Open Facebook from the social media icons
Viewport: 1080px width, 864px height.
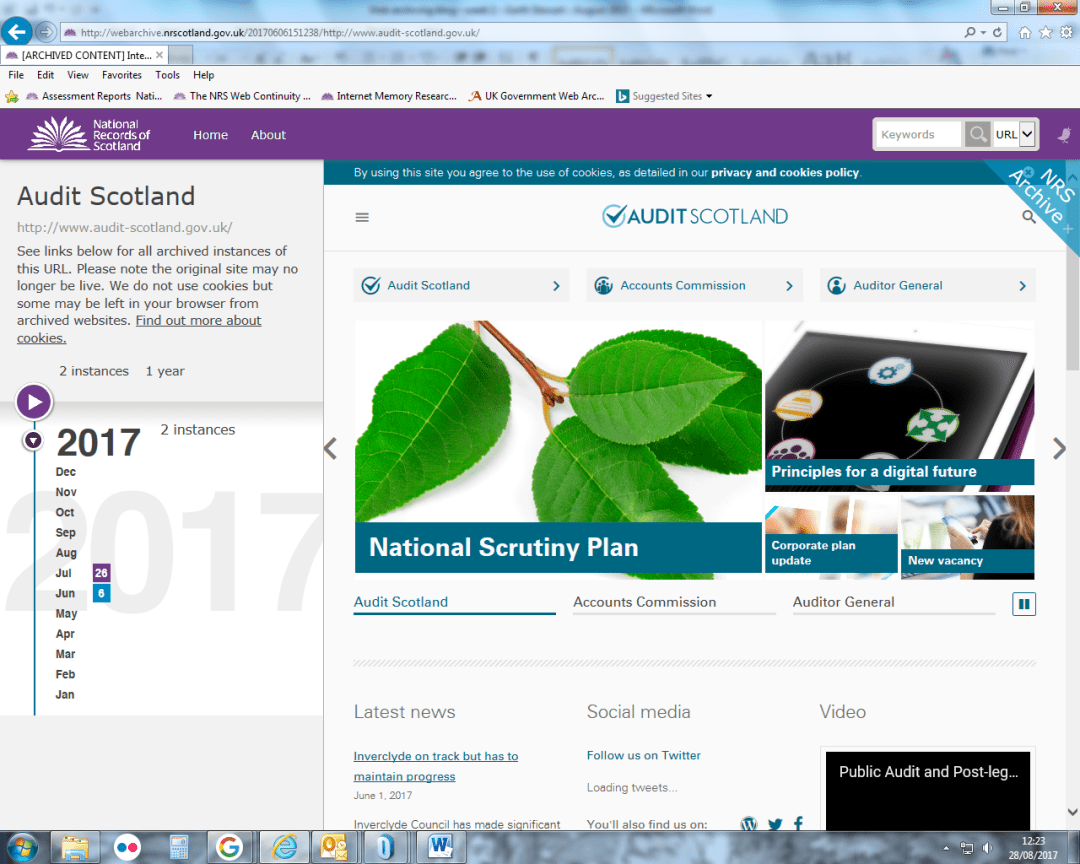pos(798,823)
